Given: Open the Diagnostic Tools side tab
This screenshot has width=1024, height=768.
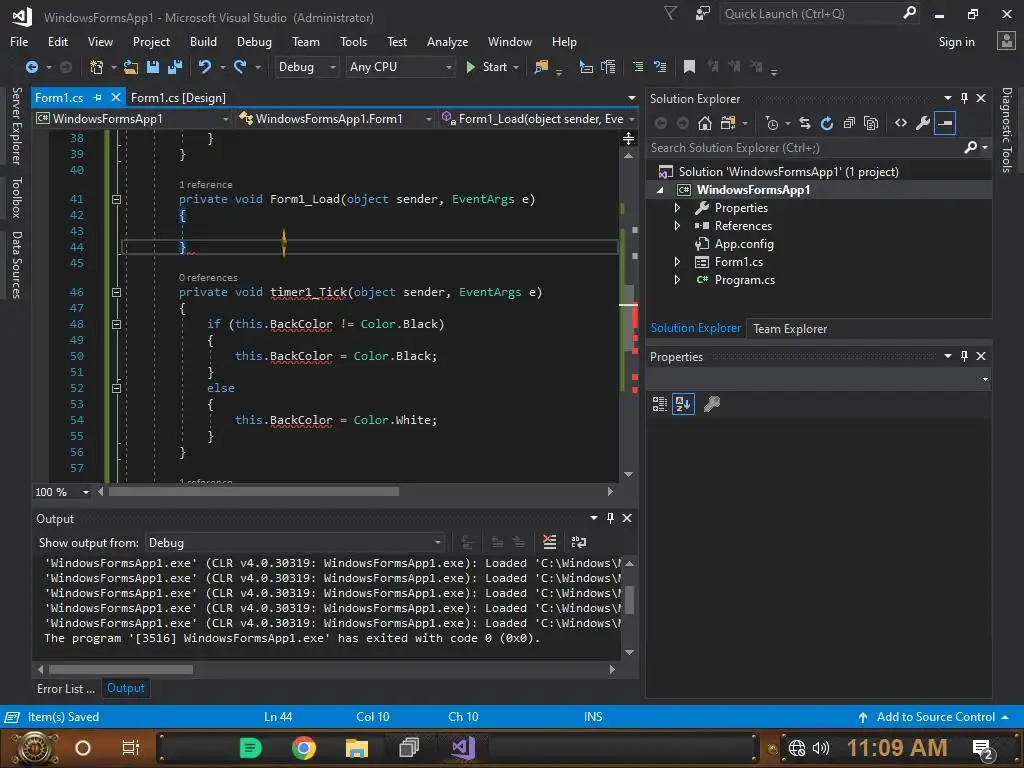Looking at the screenshot, I should [x=1007, y=130].
